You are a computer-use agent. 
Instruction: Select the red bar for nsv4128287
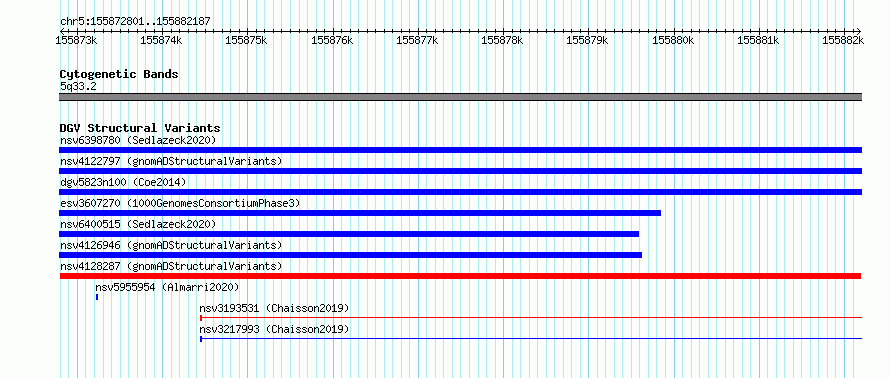click(460, 276)
